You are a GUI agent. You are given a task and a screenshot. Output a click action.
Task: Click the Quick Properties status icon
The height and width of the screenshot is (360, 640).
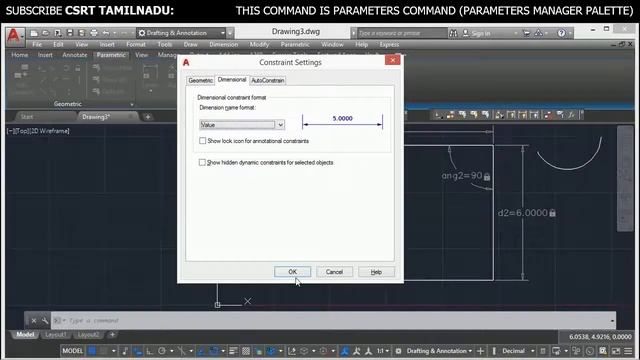pyautogui.click(x=543, y=351)
